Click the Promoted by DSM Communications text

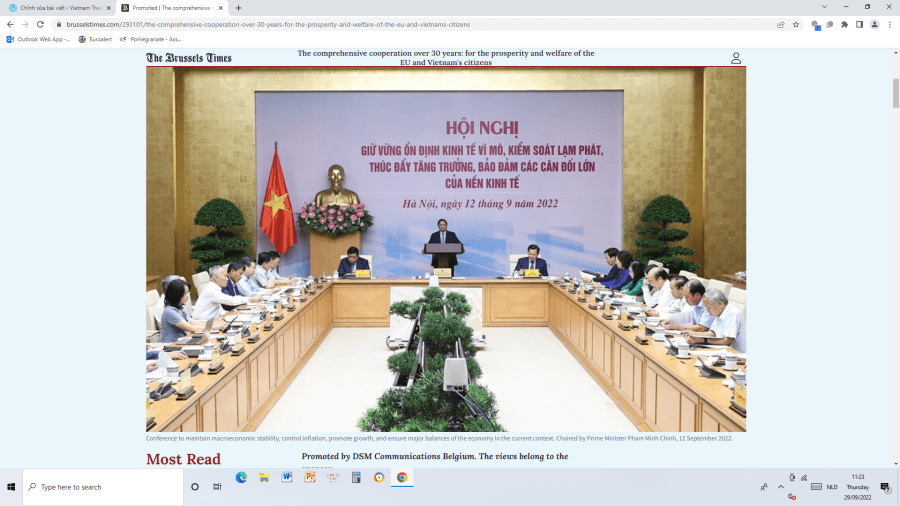(435, 456)
